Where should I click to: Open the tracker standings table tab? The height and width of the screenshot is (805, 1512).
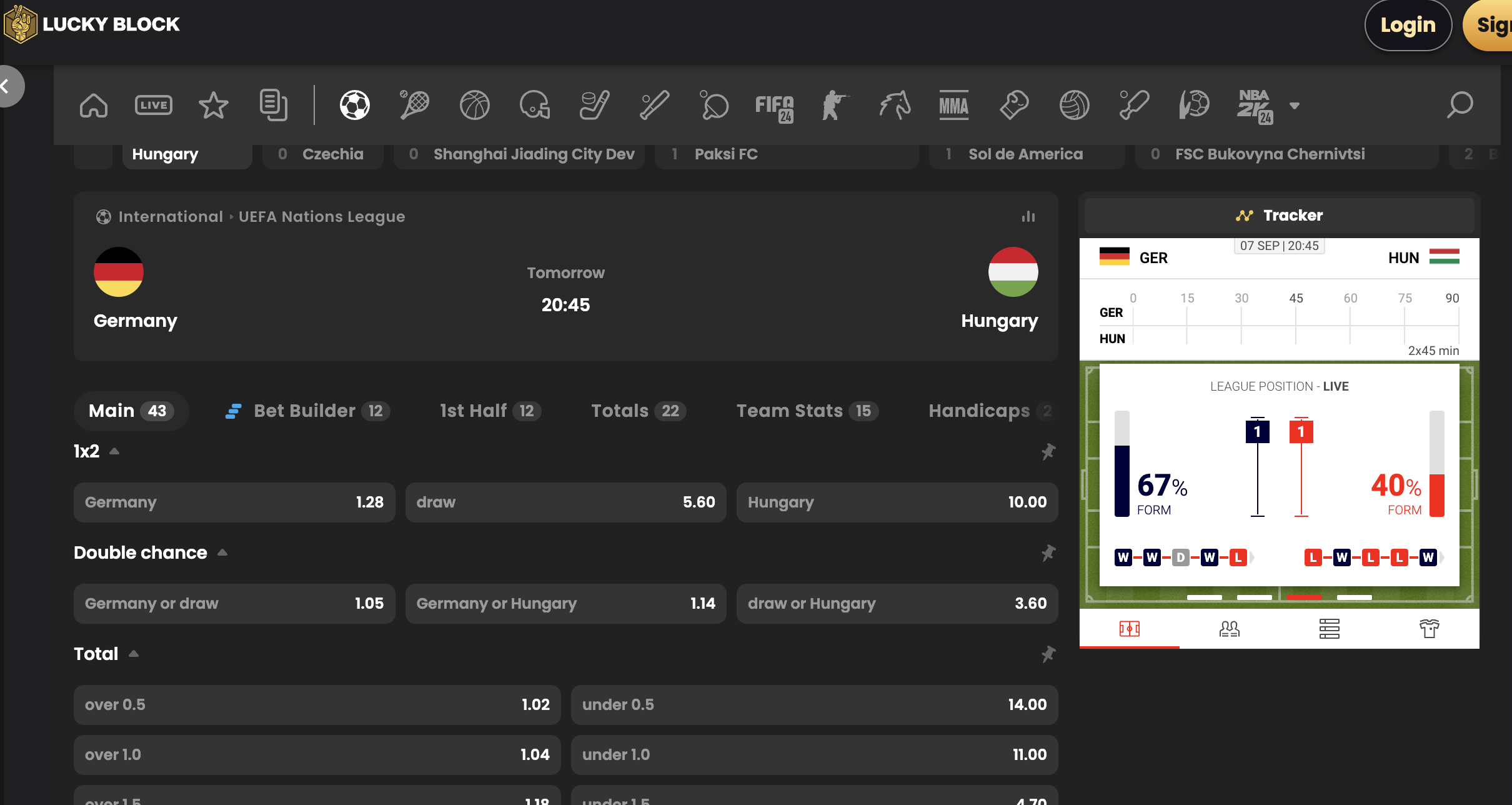1330,629
